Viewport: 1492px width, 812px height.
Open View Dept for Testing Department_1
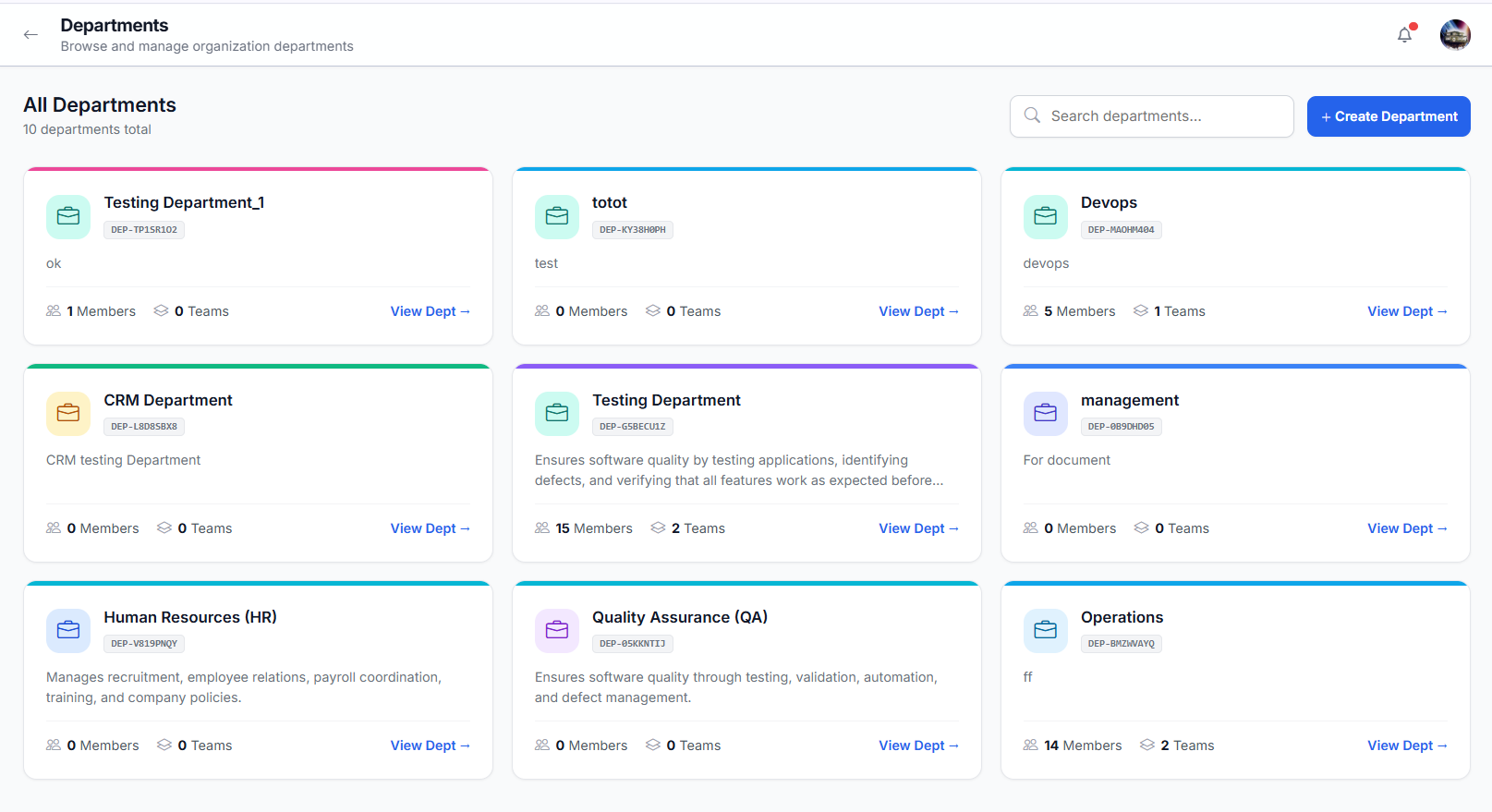[431, 311]
